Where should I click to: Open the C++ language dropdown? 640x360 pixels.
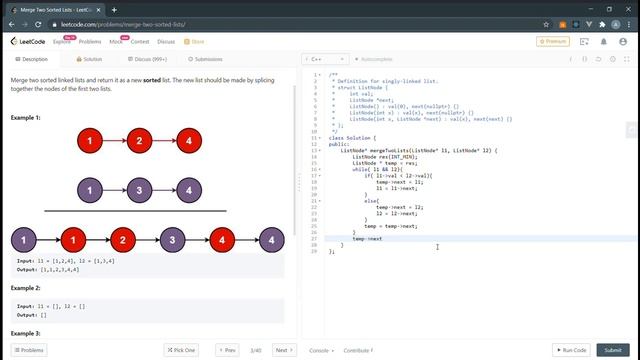tap(325, 59)
